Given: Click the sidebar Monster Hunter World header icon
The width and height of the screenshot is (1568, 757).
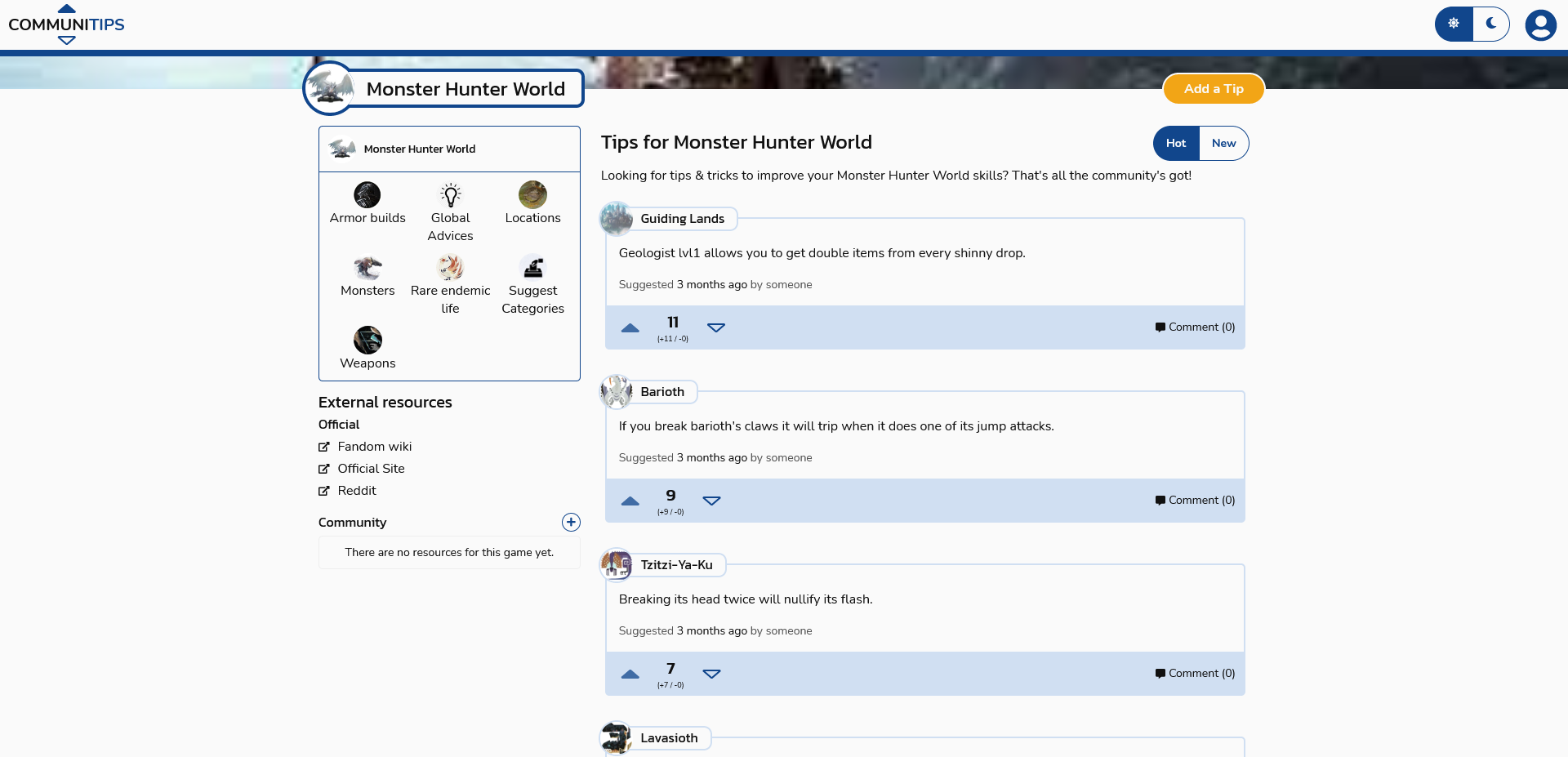Looking at the screenshot, I should (342, 149).
